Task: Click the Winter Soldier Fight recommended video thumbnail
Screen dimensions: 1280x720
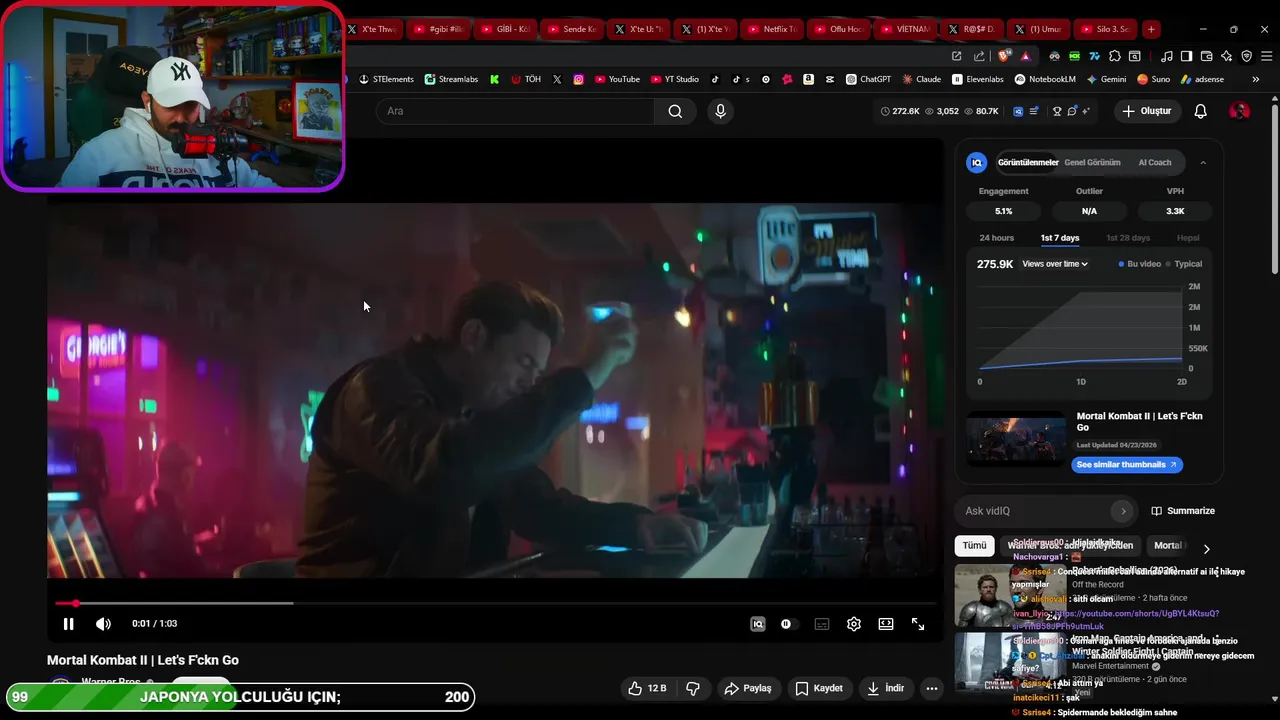Action: coord(1011,662)
